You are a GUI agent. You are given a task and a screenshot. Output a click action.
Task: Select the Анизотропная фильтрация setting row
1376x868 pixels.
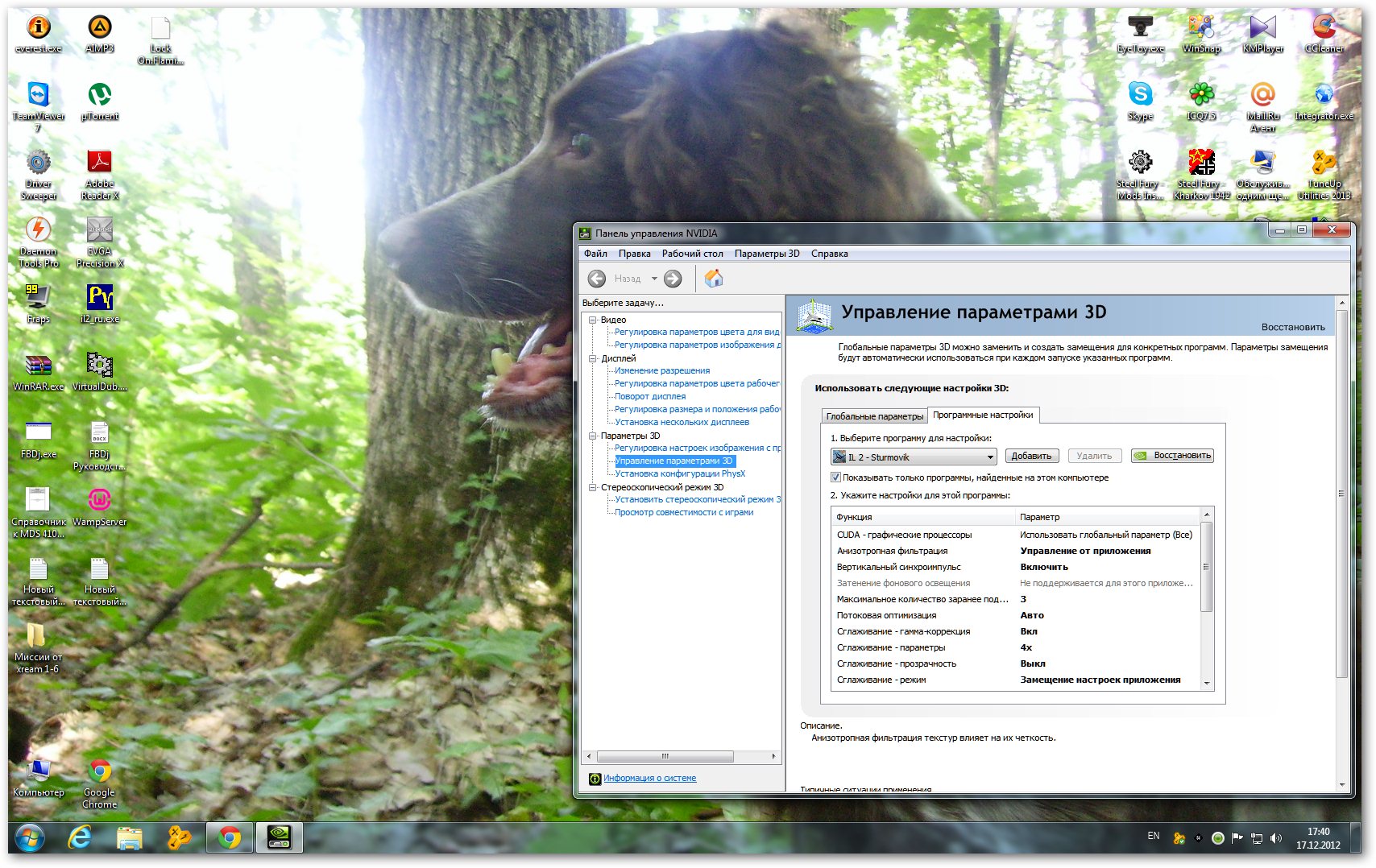pos(1014,551)
